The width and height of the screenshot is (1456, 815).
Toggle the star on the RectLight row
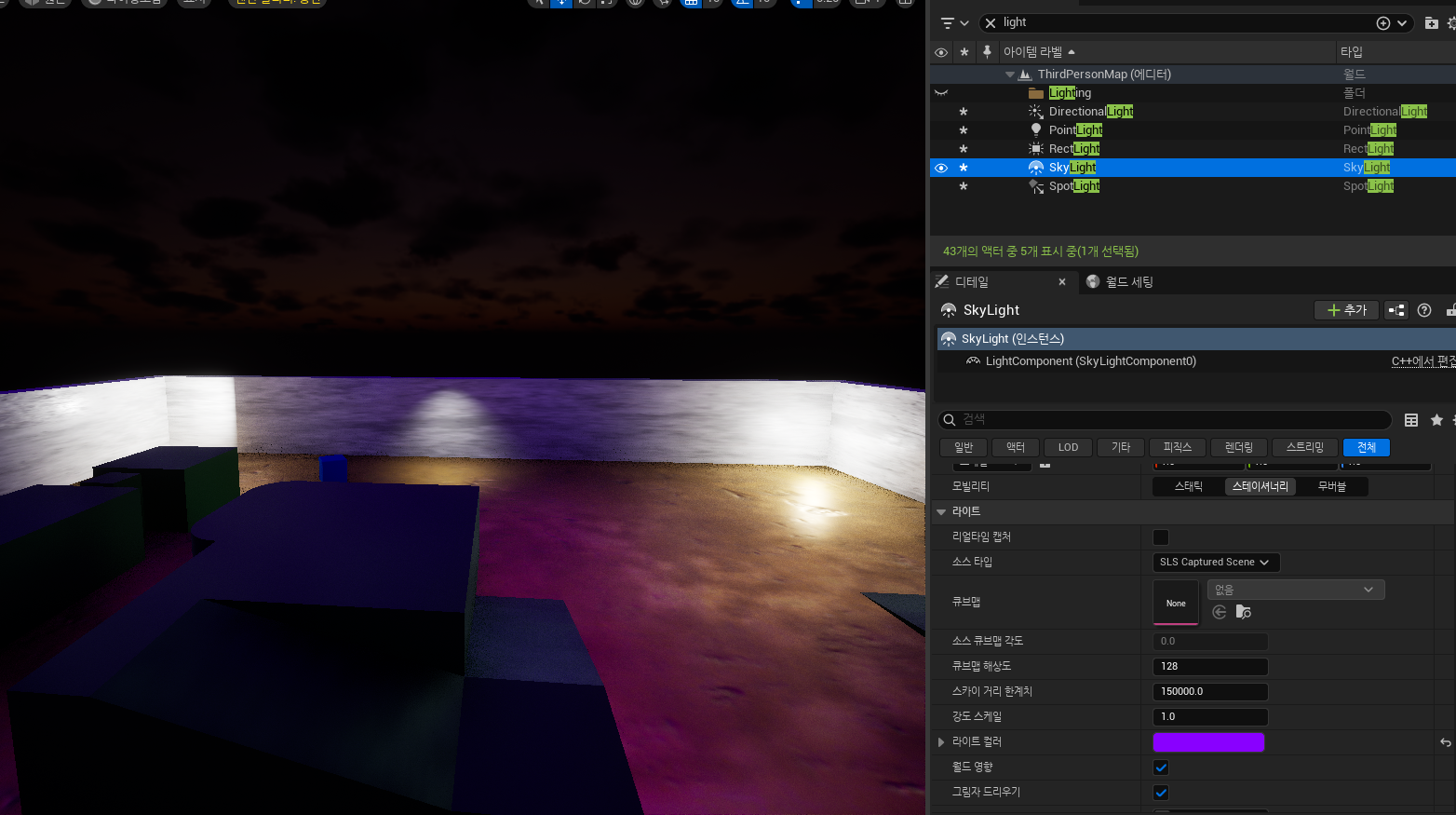(x=964, y=149)
